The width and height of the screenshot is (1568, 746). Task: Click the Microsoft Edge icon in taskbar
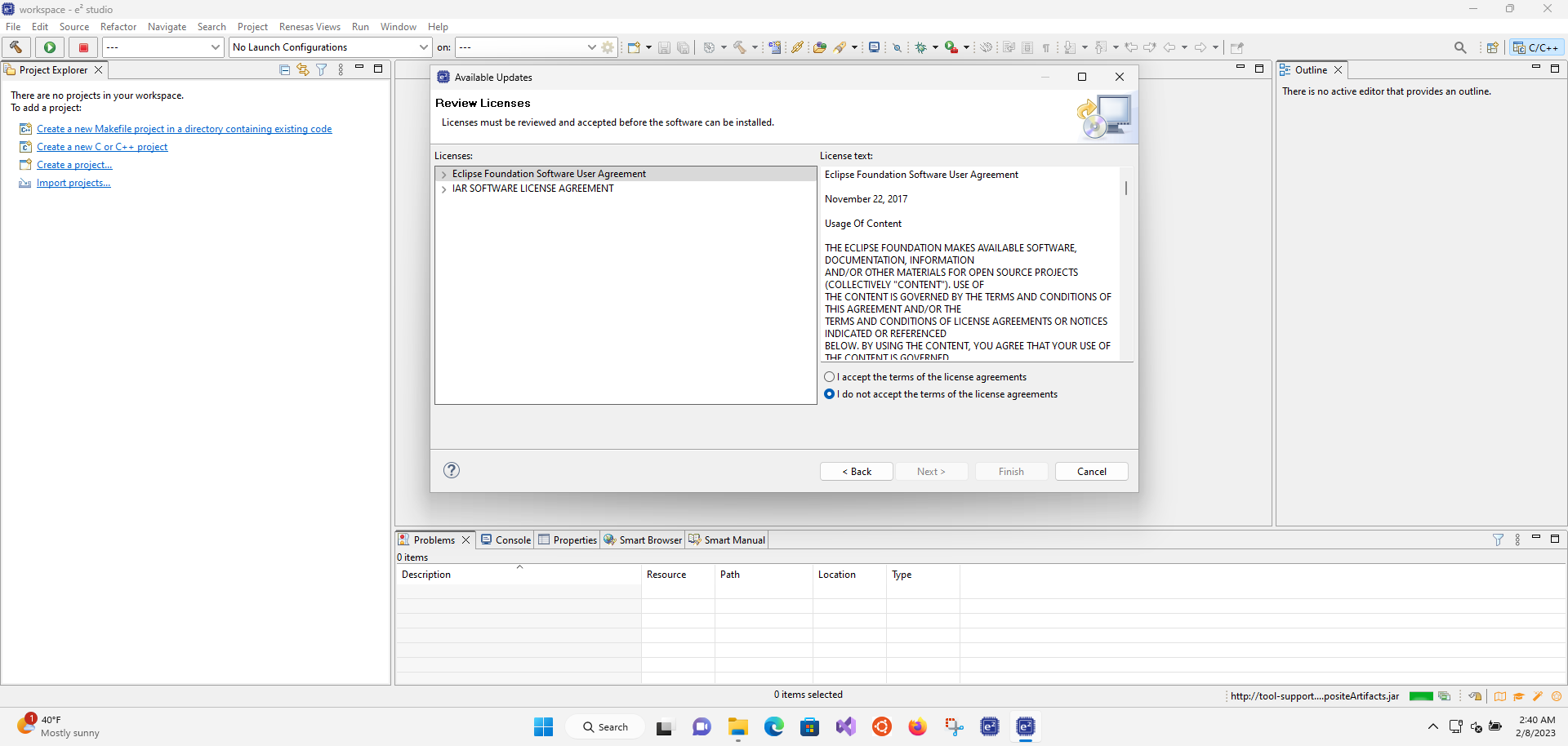(774, 726)
